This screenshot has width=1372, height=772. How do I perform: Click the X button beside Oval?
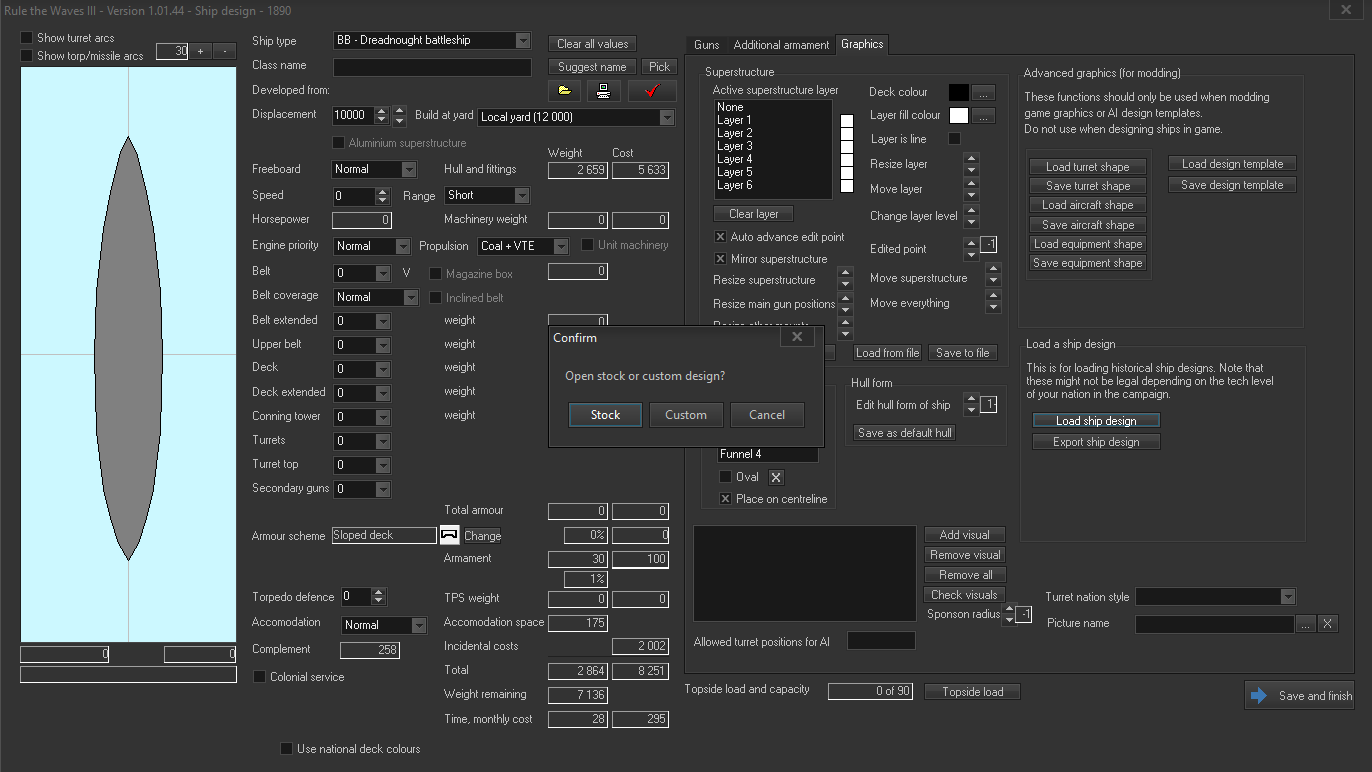click(776, 477)
